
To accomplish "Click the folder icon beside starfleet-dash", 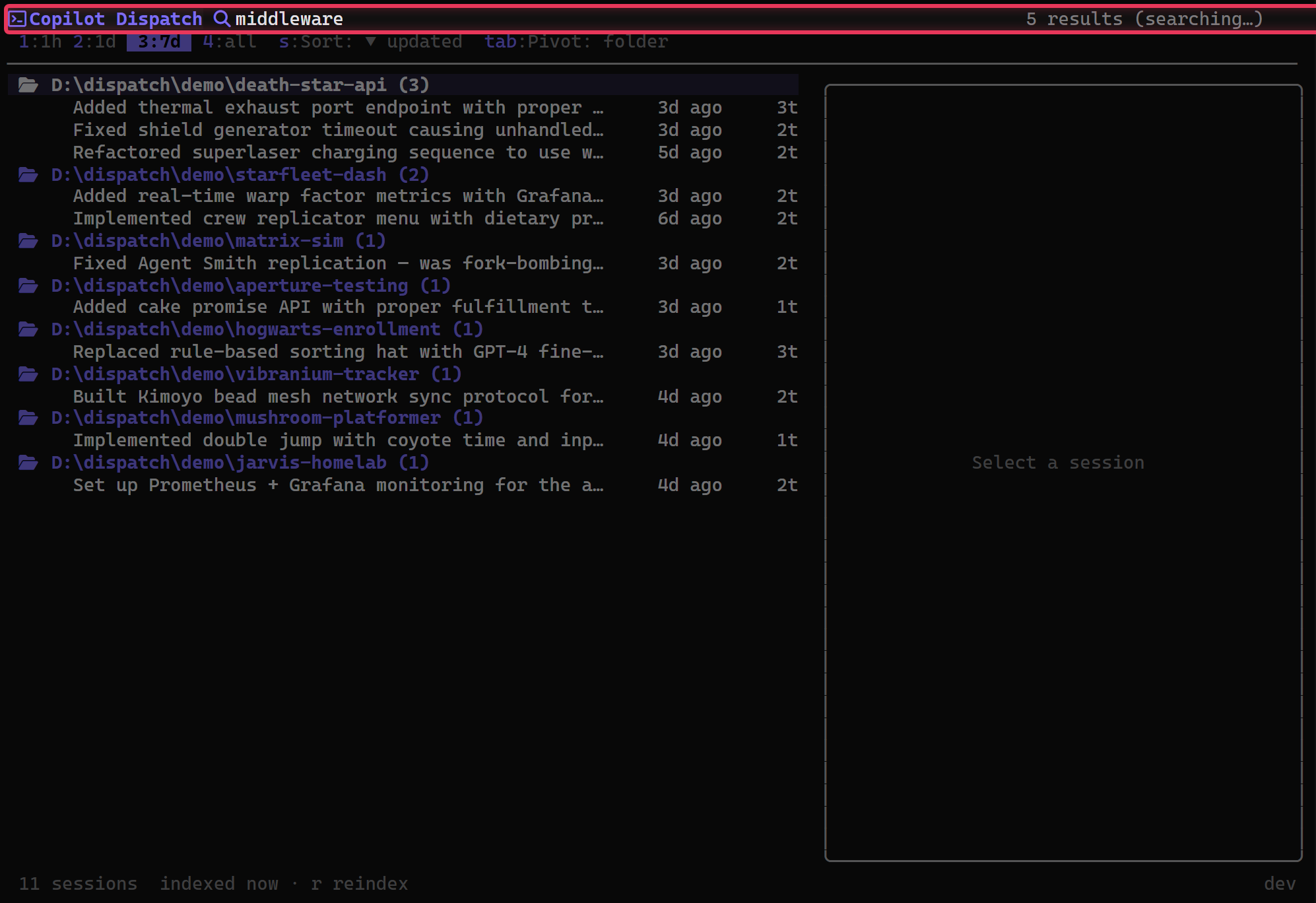I will point(29,174).
